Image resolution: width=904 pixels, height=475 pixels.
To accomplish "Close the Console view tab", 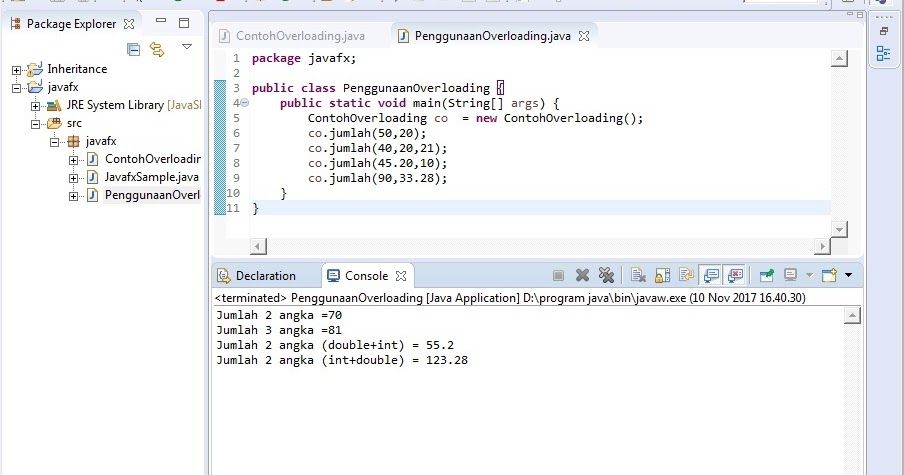I will 401,276.
